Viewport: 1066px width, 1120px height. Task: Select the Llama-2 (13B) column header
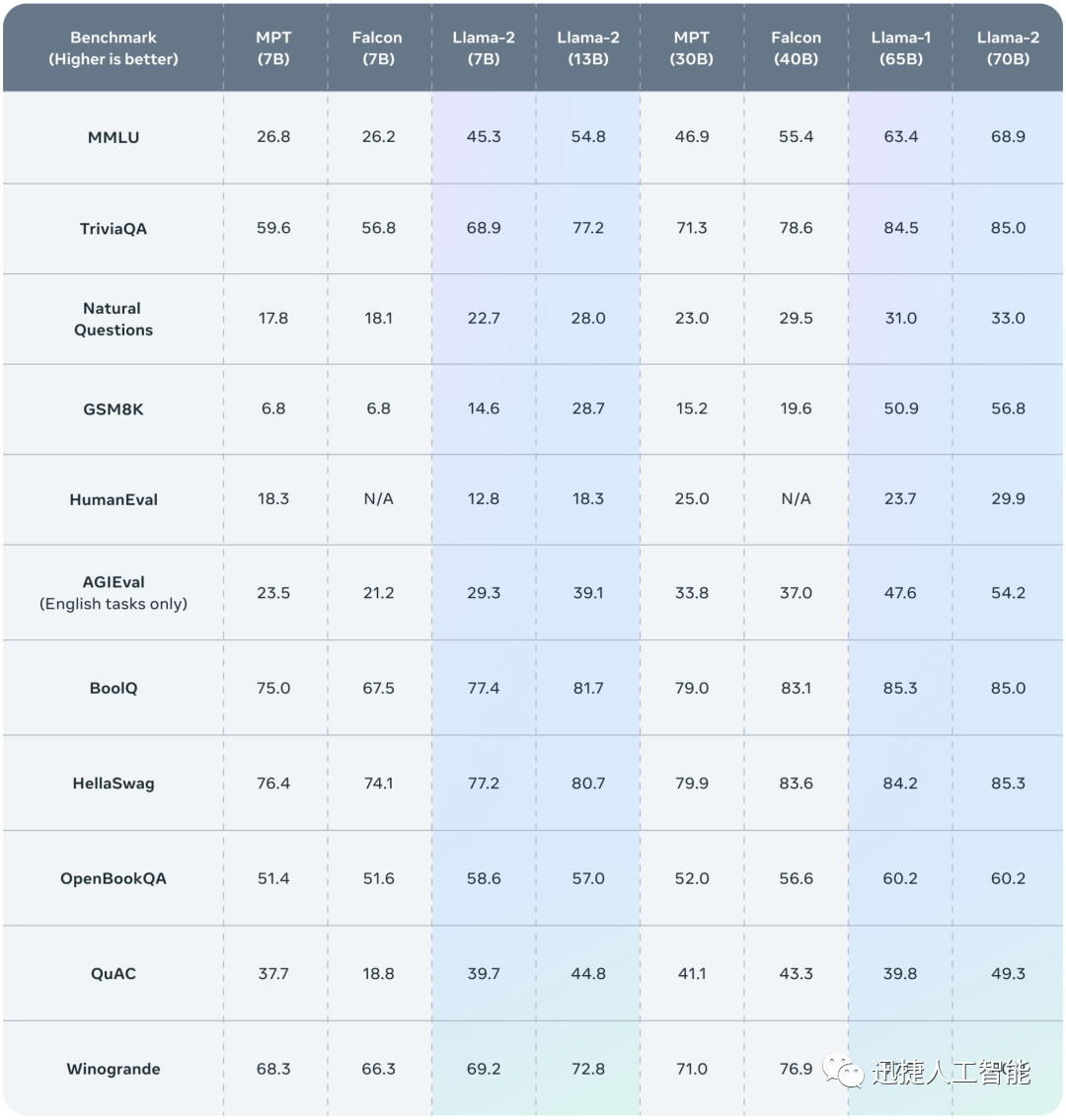[588, 48]
